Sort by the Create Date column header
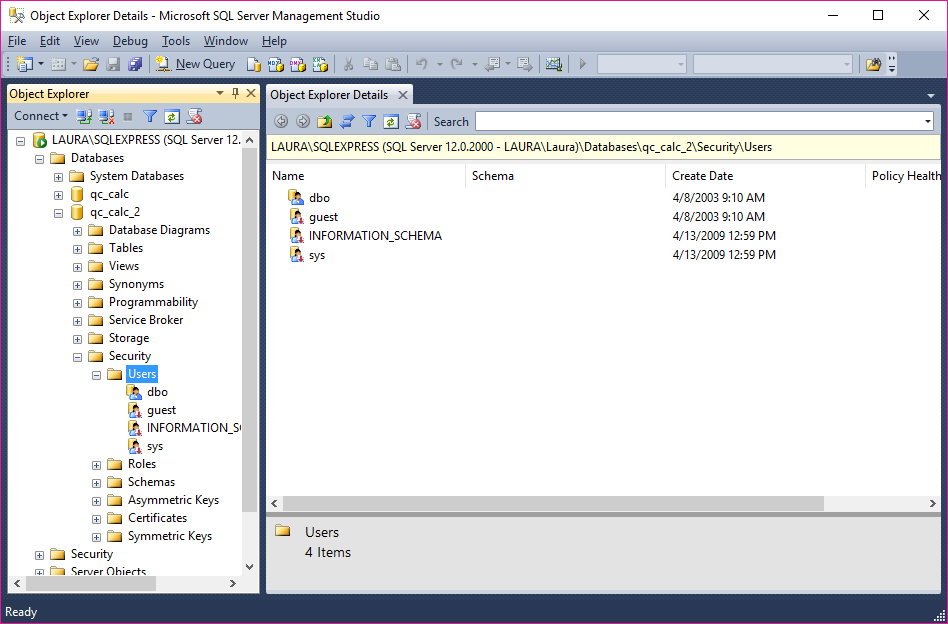This screenshot has height=624, width=948. coord(765,176)
